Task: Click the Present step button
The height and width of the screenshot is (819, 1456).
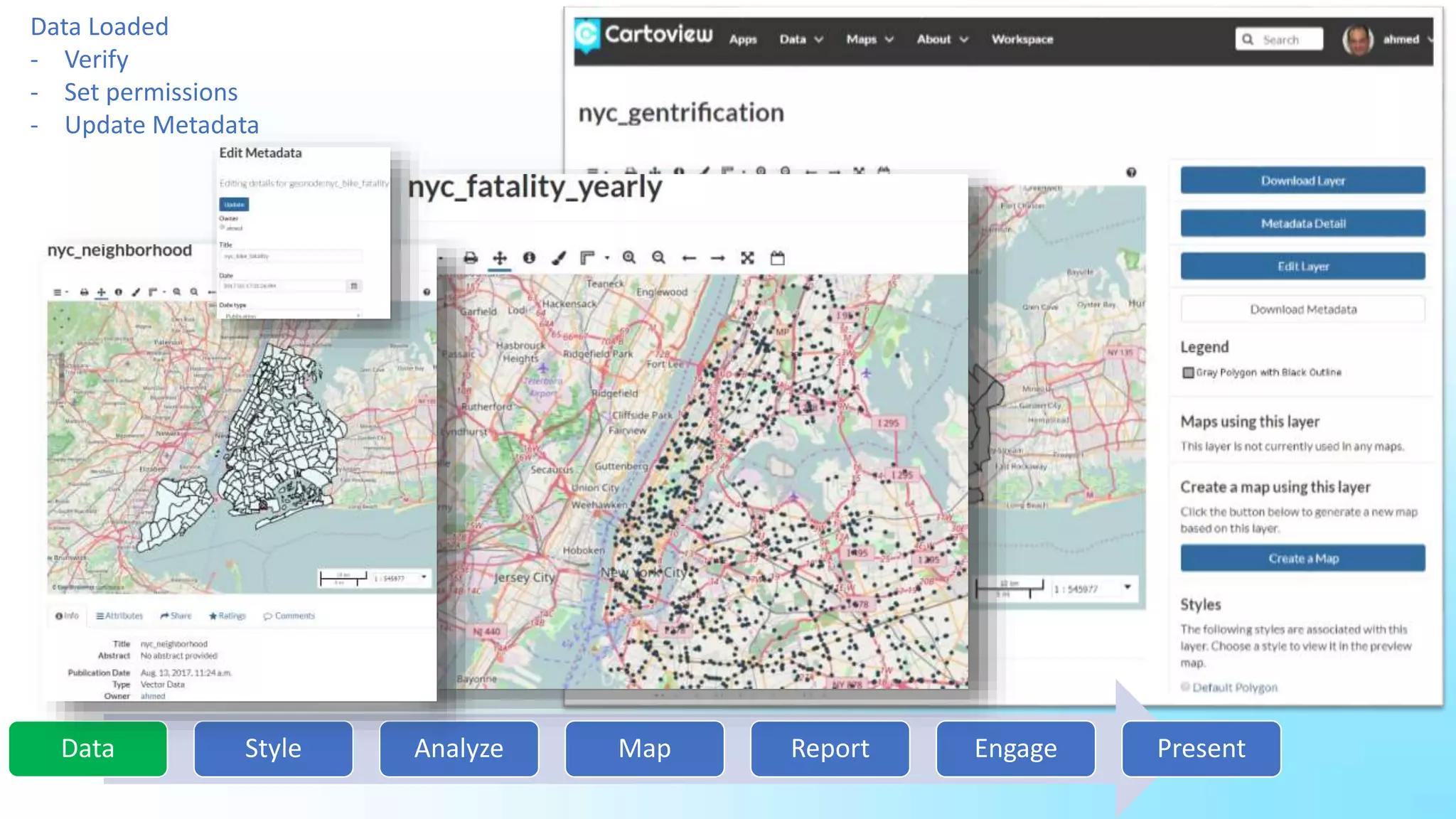Action: click(x=1201, y=749)
